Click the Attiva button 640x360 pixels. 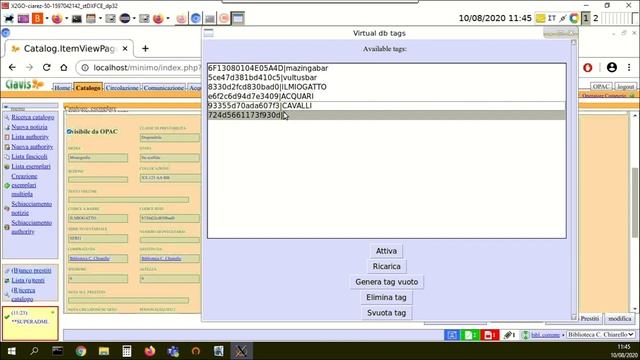click(x=386, y=251)
